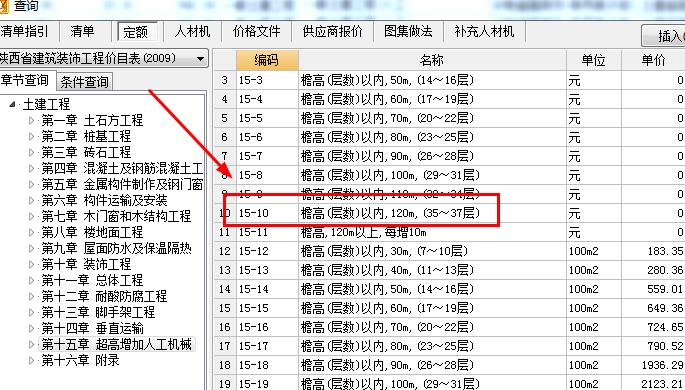Click the query window app icon
Screen dimensions: 685x390
click(3, 6)
